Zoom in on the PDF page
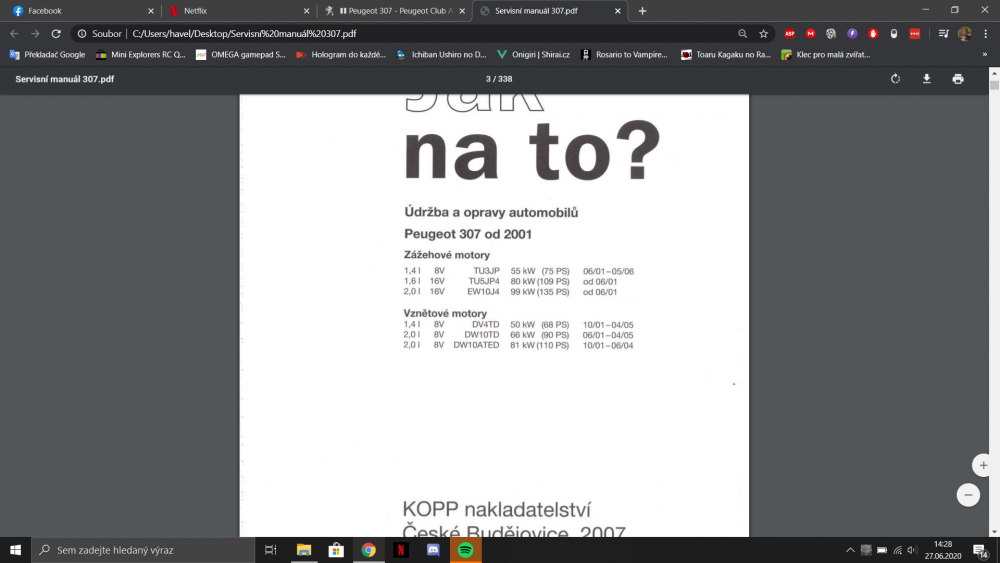1000x563 pixels. coord(983,465)
